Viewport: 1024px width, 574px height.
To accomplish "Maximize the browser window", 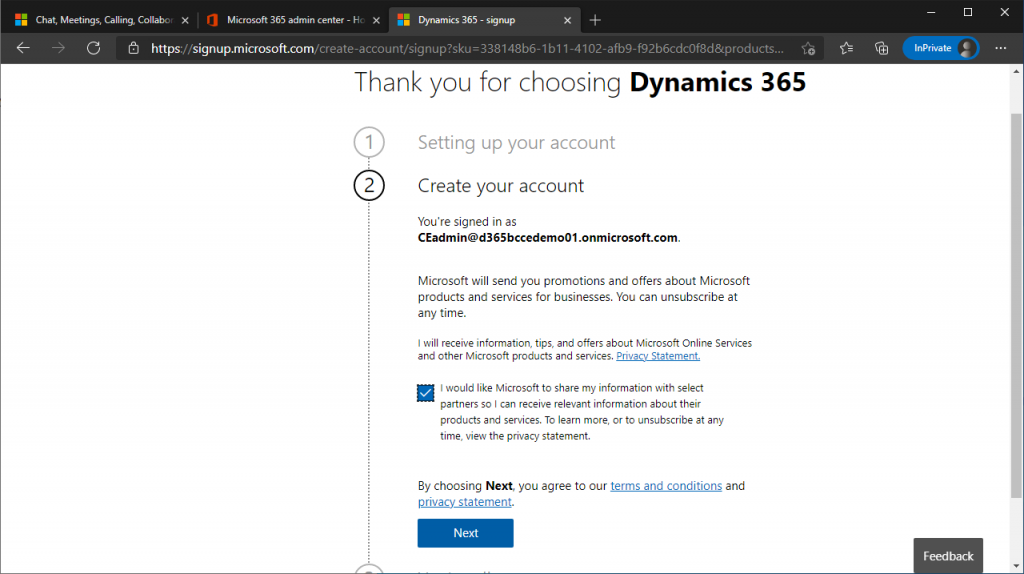I will [968, 12].
